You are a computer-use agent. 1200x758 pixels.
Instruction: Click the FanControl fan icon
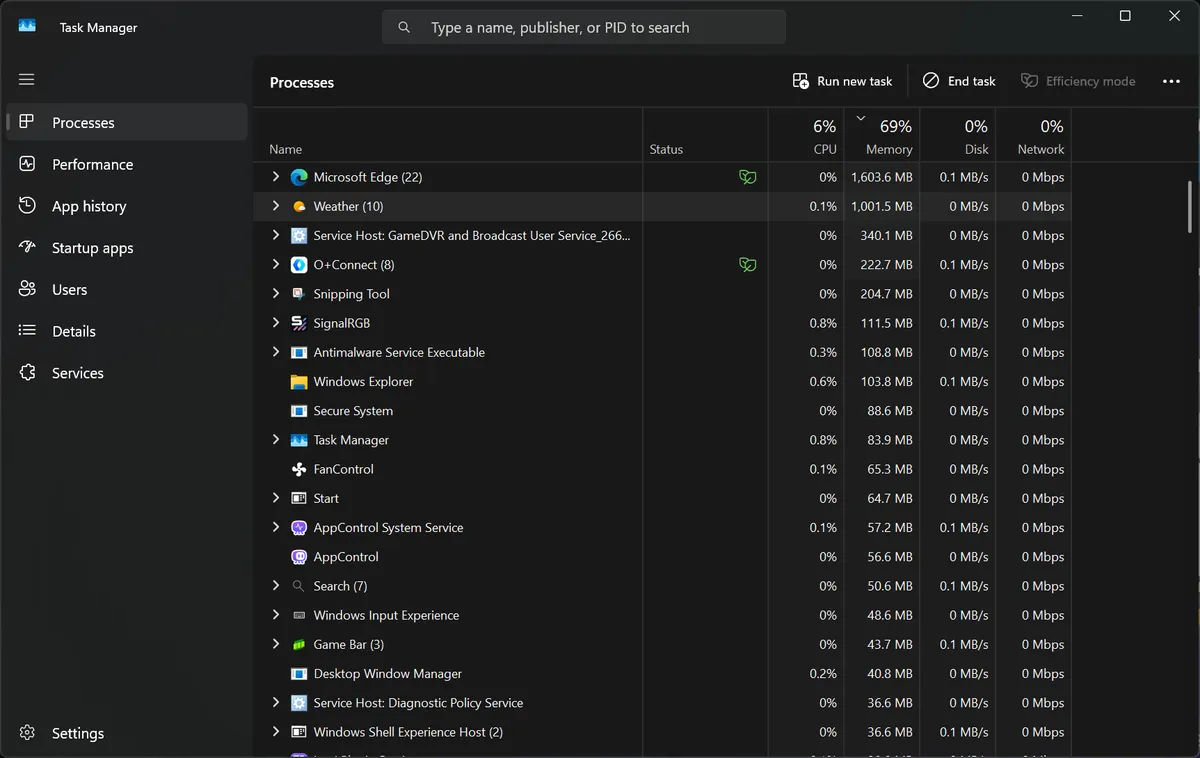[298, 469]
